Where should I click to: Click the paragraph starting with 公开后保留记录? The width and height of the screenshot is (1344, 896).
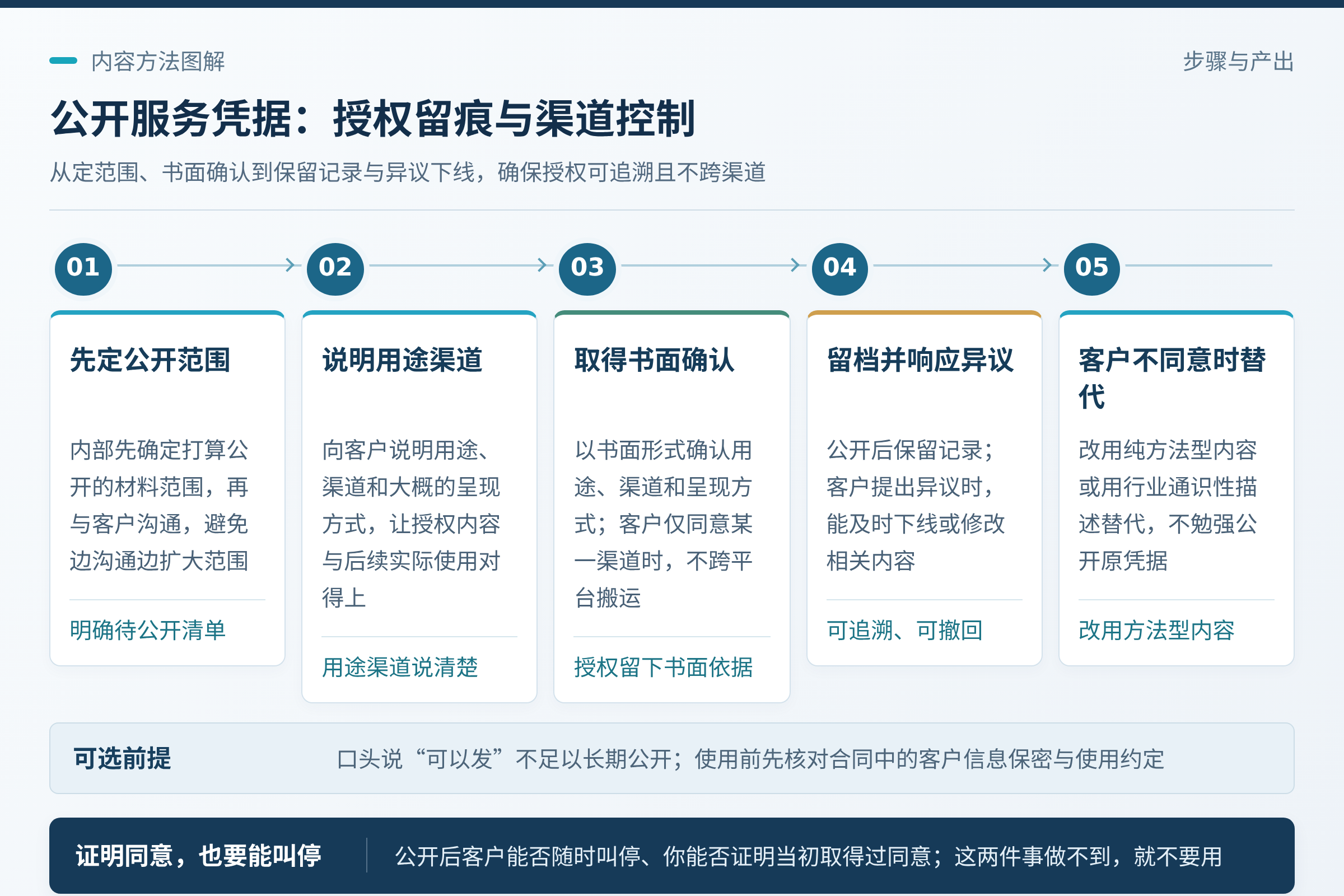[916, 506]
